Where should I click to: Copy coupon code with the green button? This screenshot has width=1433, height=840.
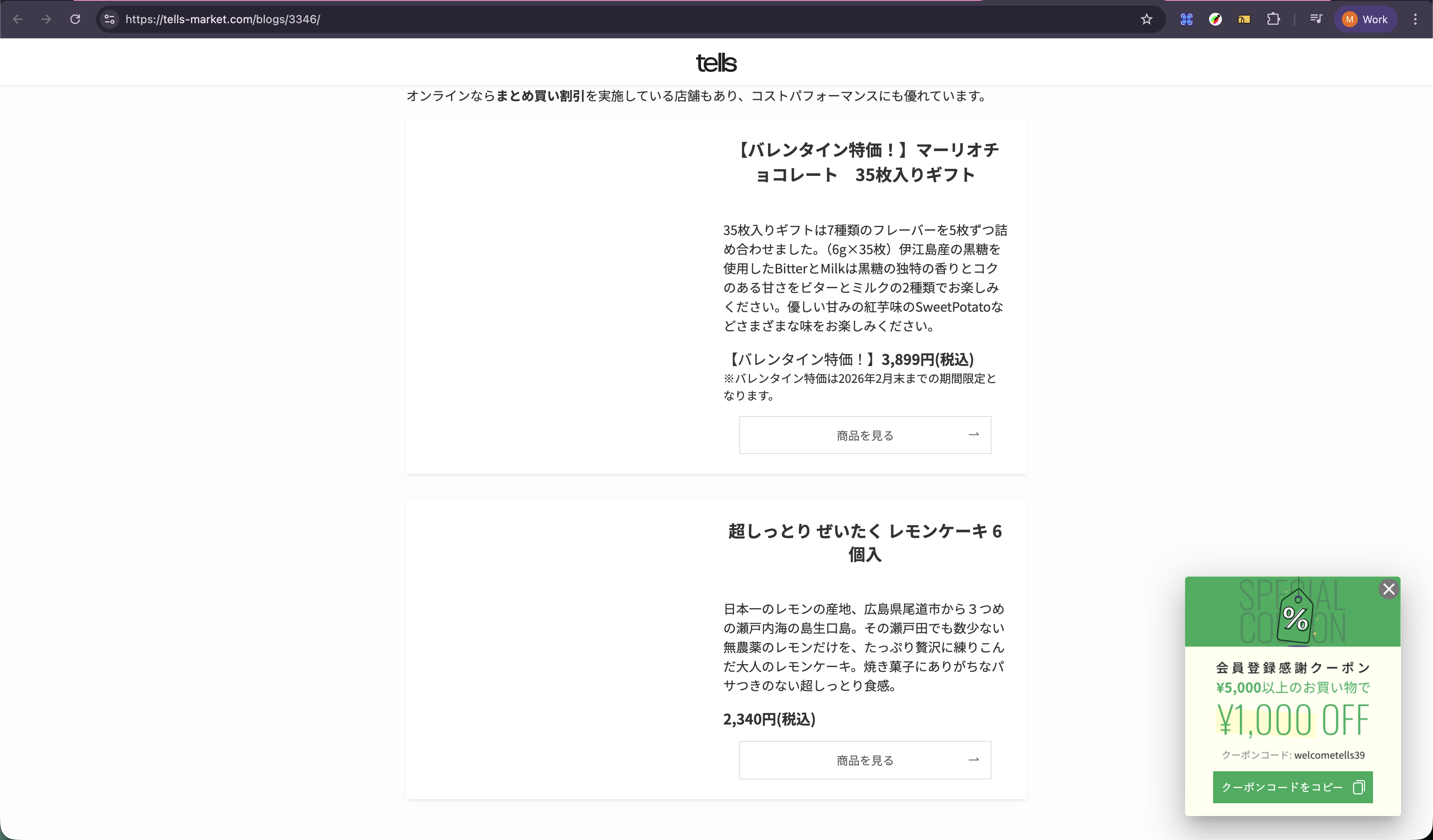(1293, 787)
